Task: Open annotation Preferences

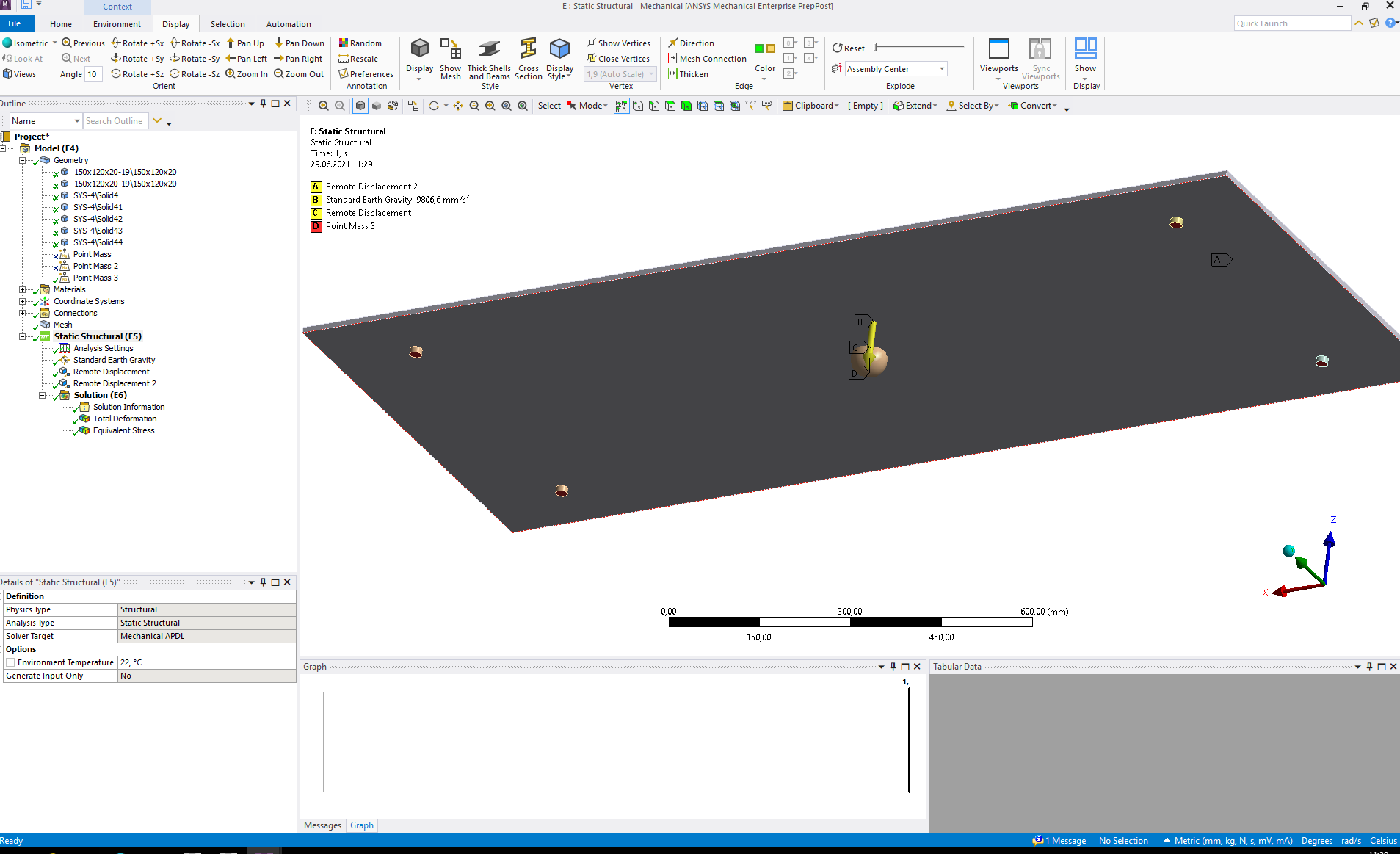Action: pyautogui.click(x=366, y=74)
